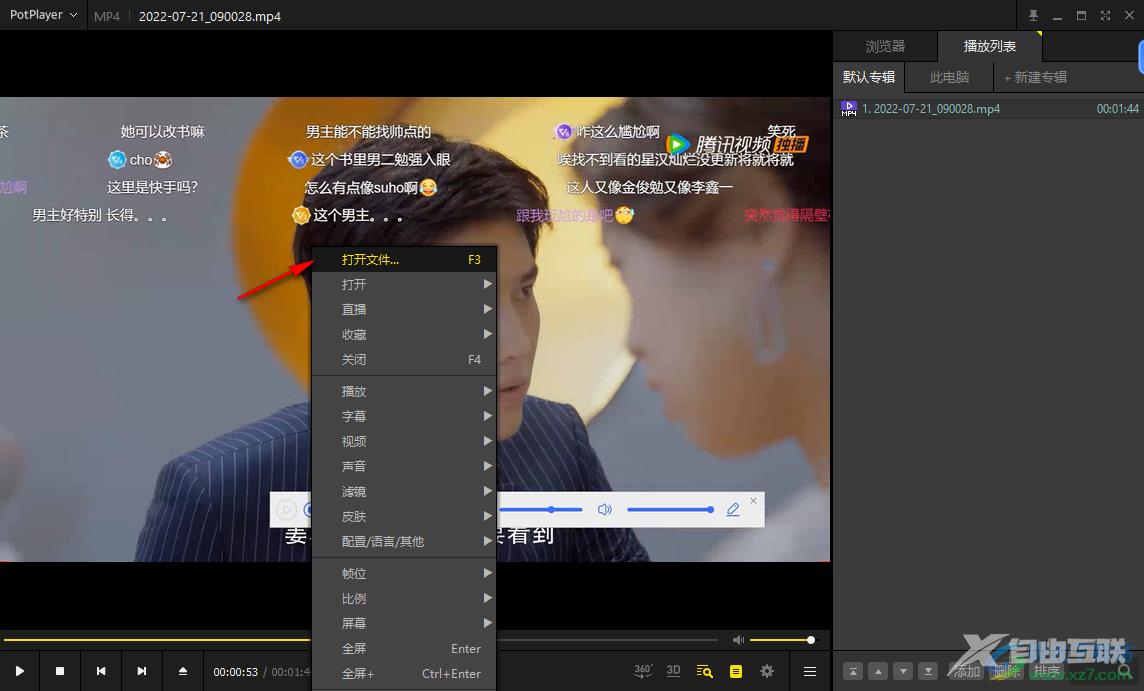The width and height of the screenshot is (1144, 691).
Task: Toggle 3D video mode
Action: [x=673, y=671]
